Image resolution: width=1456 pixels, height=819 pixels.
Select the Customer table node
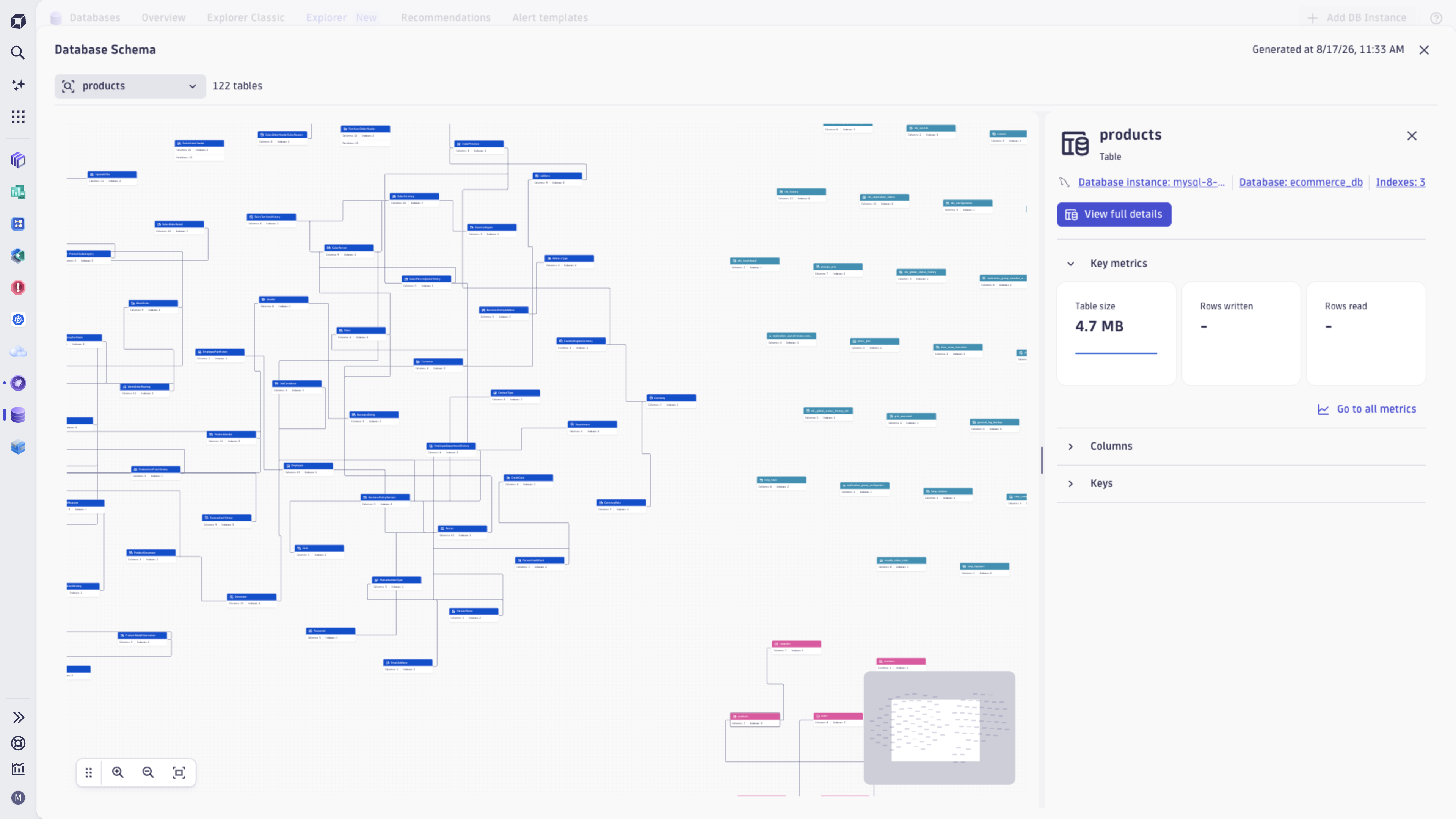[438, 364]
